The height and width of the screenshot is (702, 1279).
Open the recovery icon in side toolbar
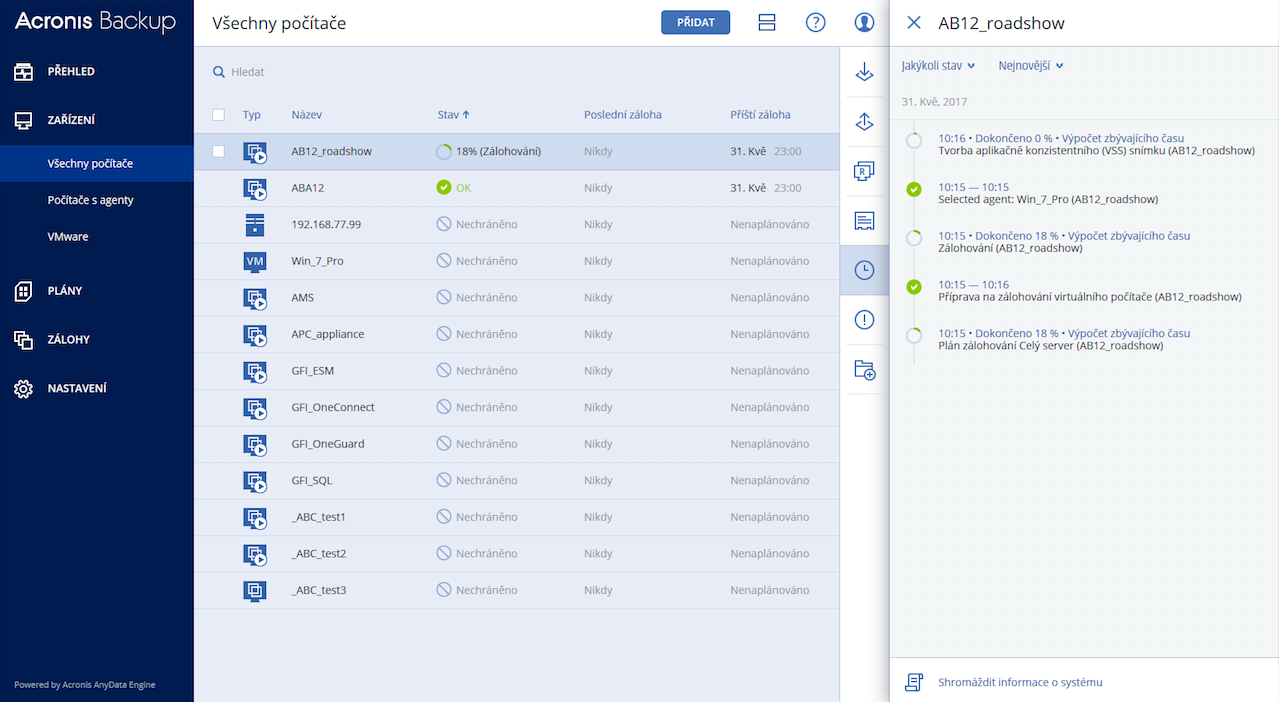tap(864, 122)
